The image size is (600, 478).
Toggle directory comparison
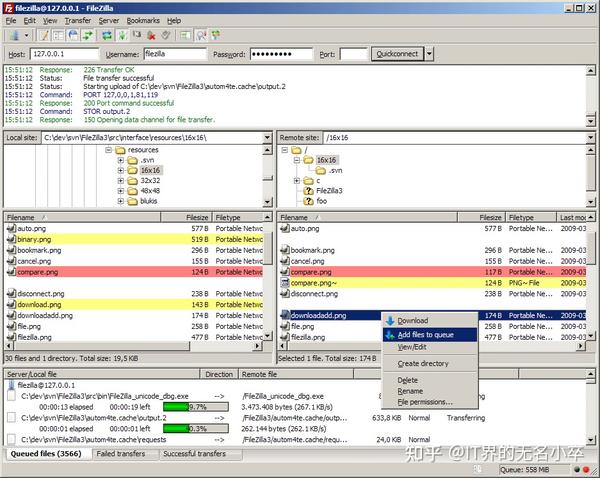click(201, 36)
